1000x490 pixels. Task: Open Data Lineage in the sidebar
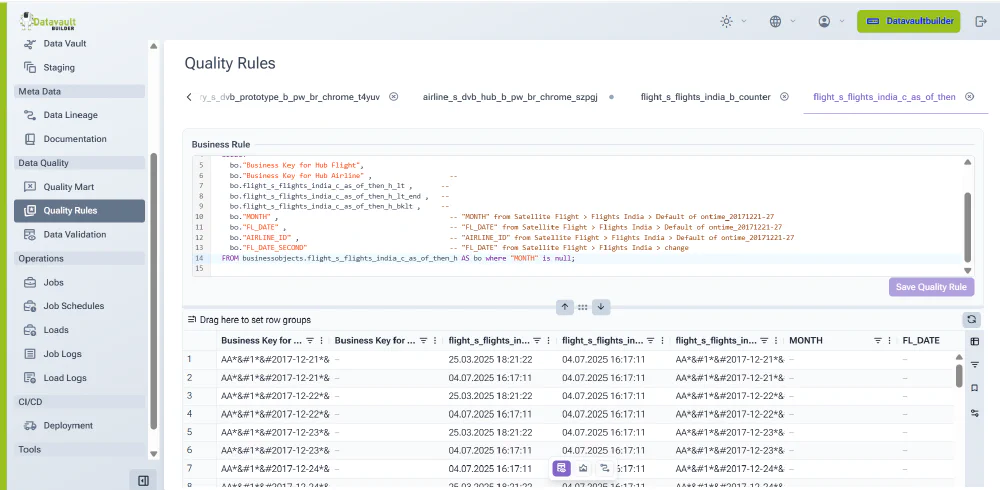coord(79,115)
